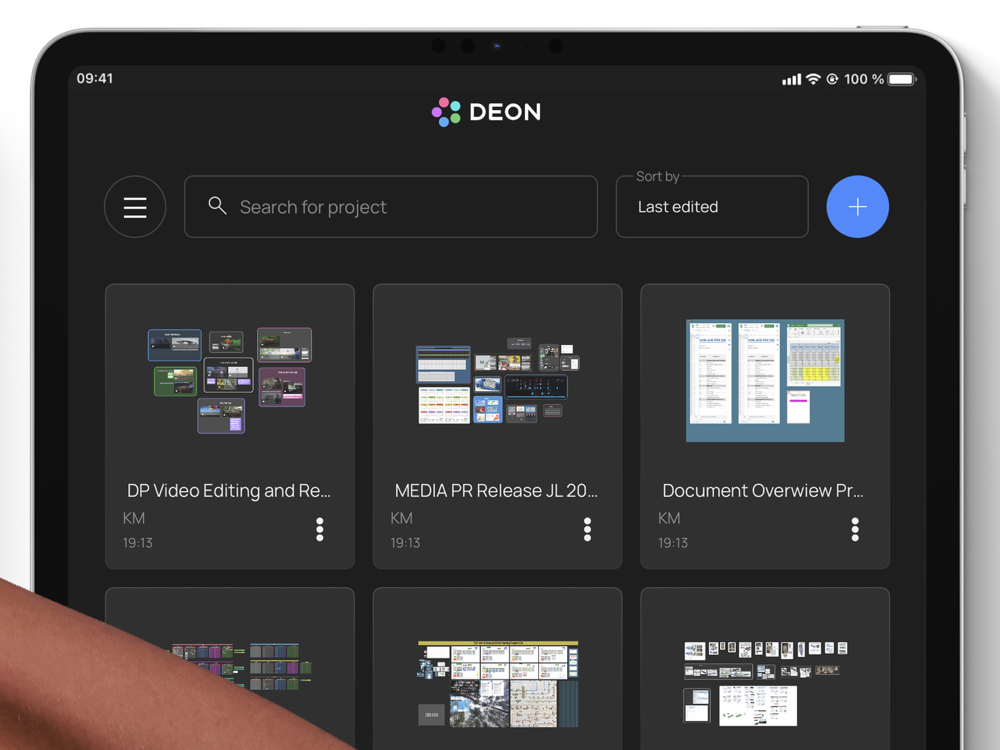Open options for DP Video Editing project

click(x=320, y=529)
